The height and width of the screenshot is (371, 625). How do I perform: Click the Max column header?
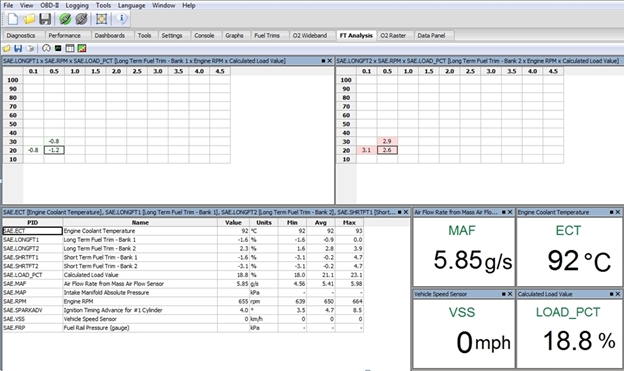pos(349,222)
